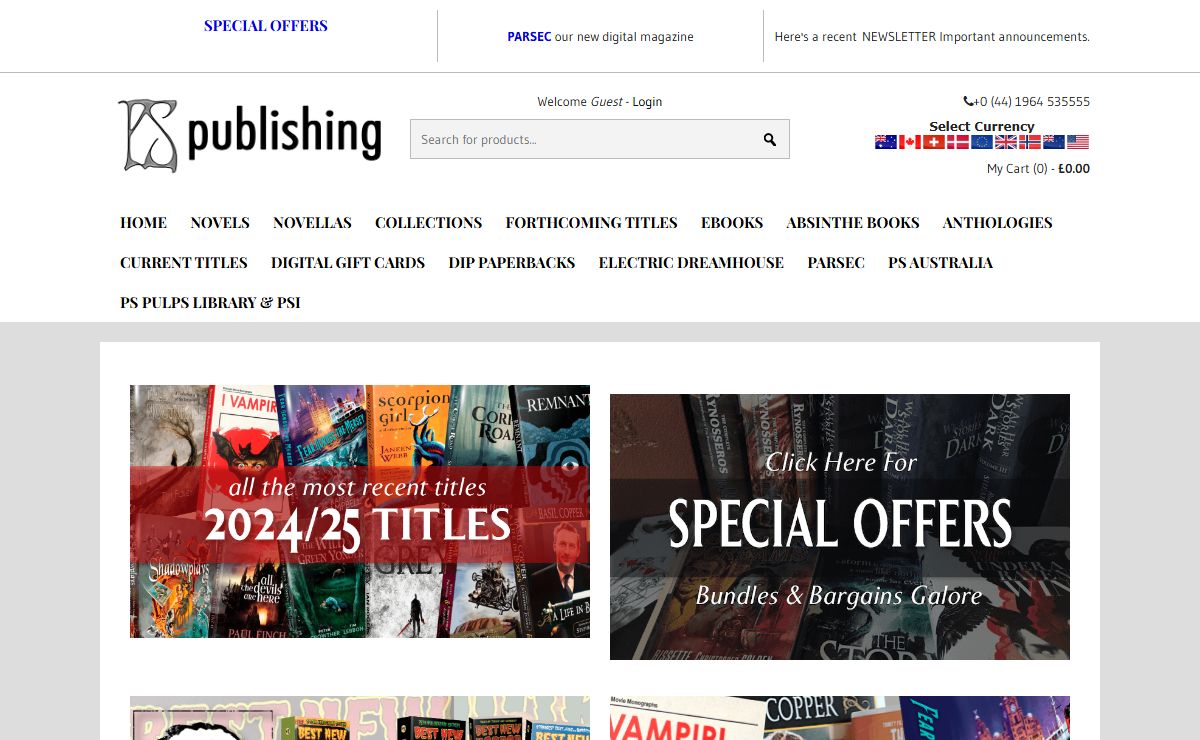The height and width of the screenshot is (740, 1200).
Task: Click the search magnifier icon
Action: pos(770,140)
